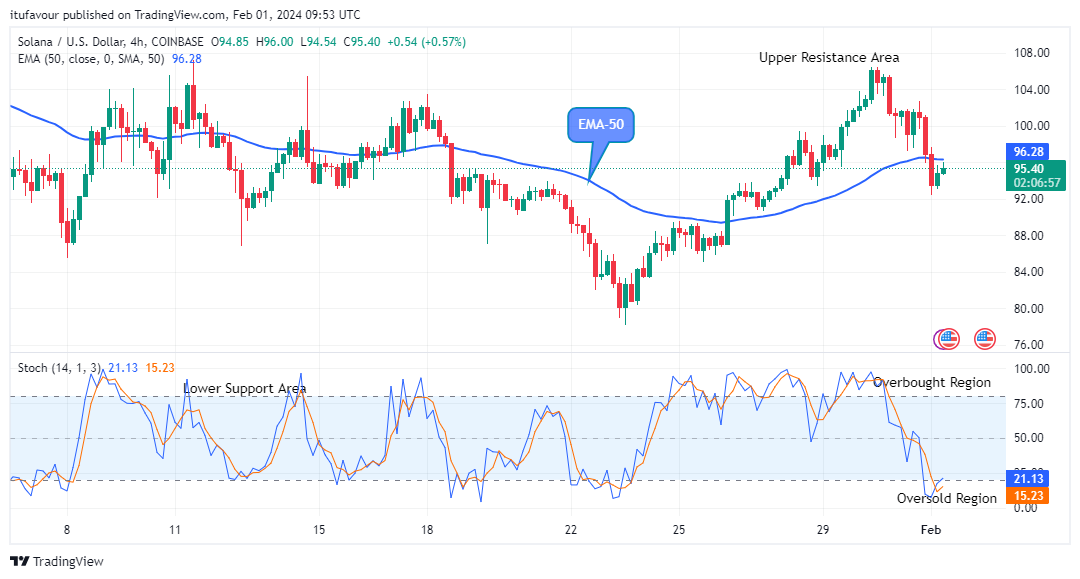The width and height of the screenshot is (1080, 579).
Task: Click the 100.00 price axis value
Action: [1032, 126]
